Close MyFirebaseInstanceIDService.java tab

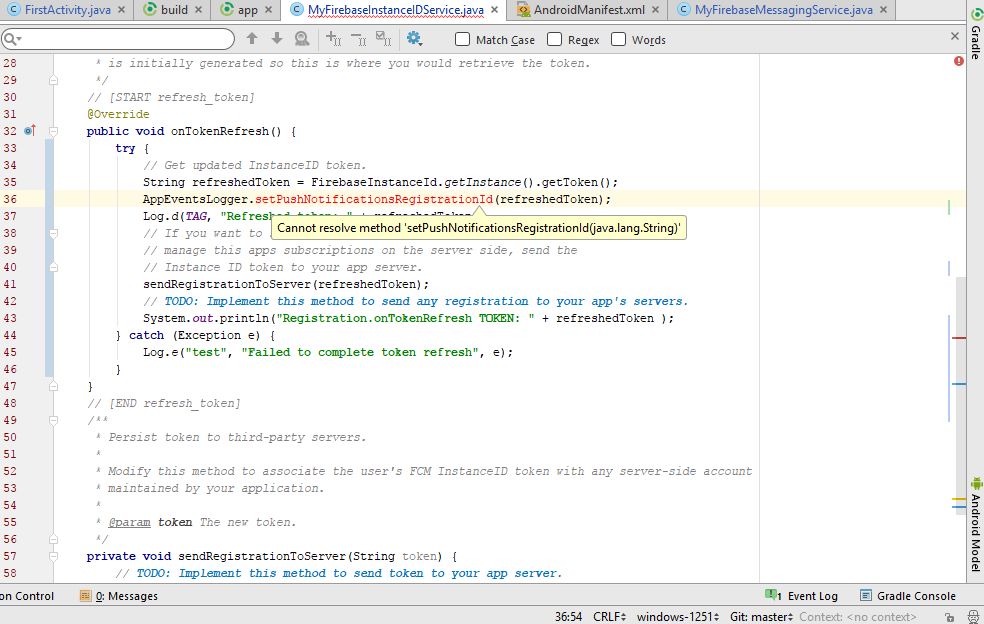tap(495, 10)
